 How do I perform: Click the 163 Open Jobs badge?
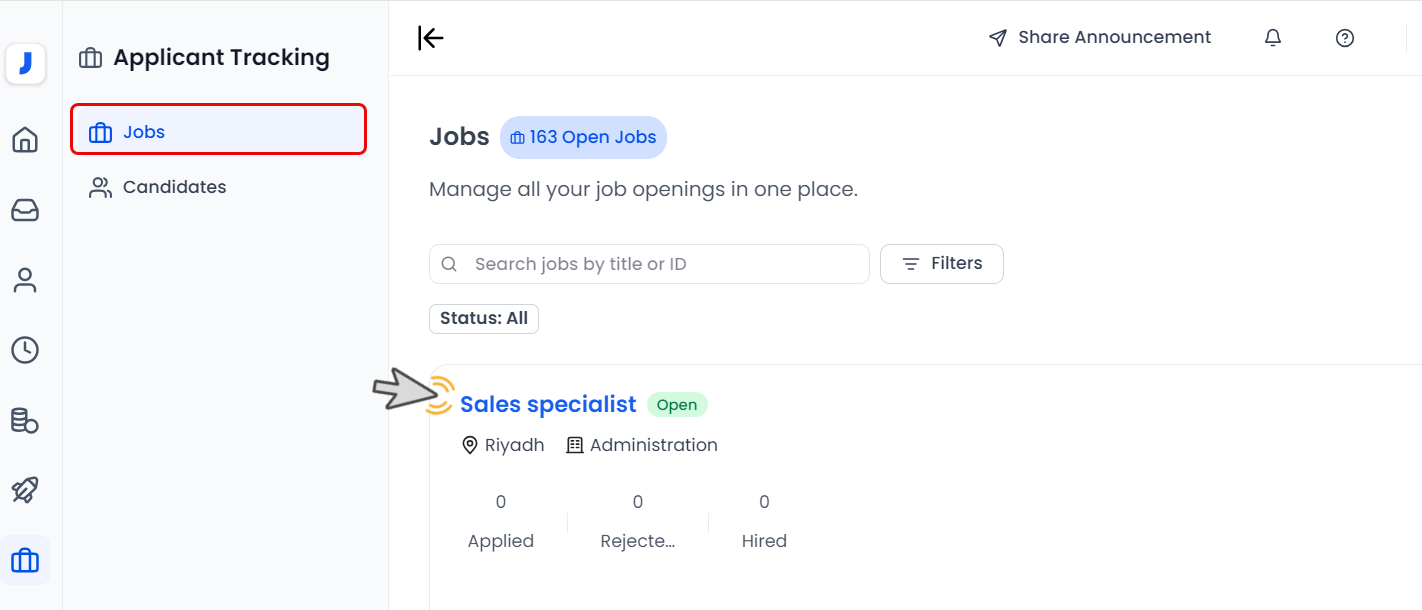point(583,138)
